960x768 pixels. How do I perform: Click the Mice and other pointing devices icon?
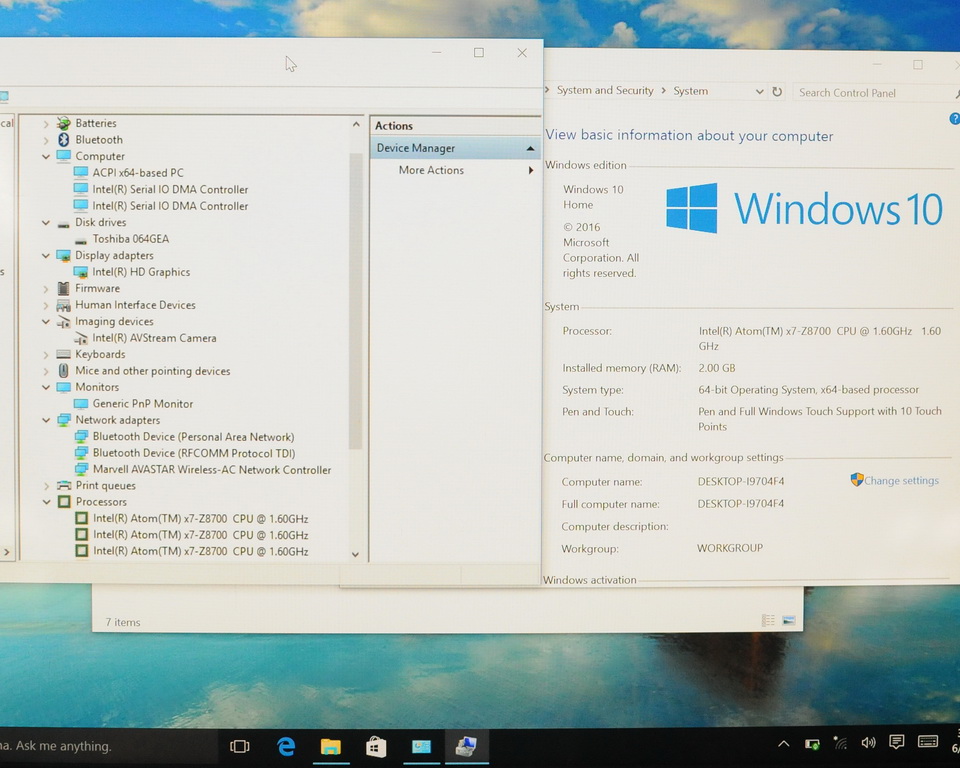click(63, 371)
